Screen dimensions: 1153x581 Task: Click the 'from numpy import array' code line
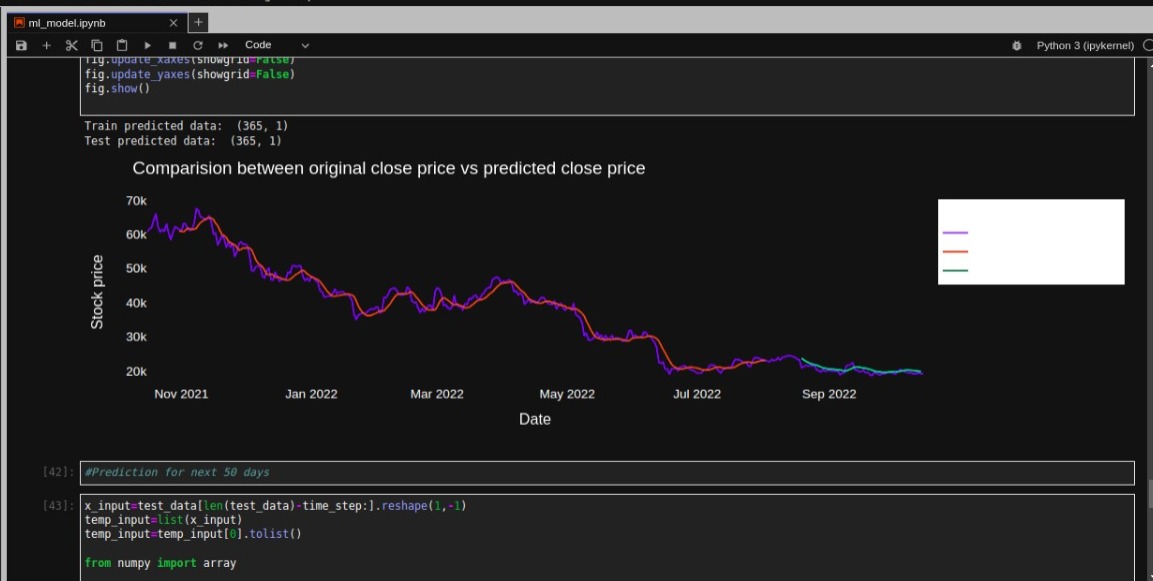click(x=160, y=563)
